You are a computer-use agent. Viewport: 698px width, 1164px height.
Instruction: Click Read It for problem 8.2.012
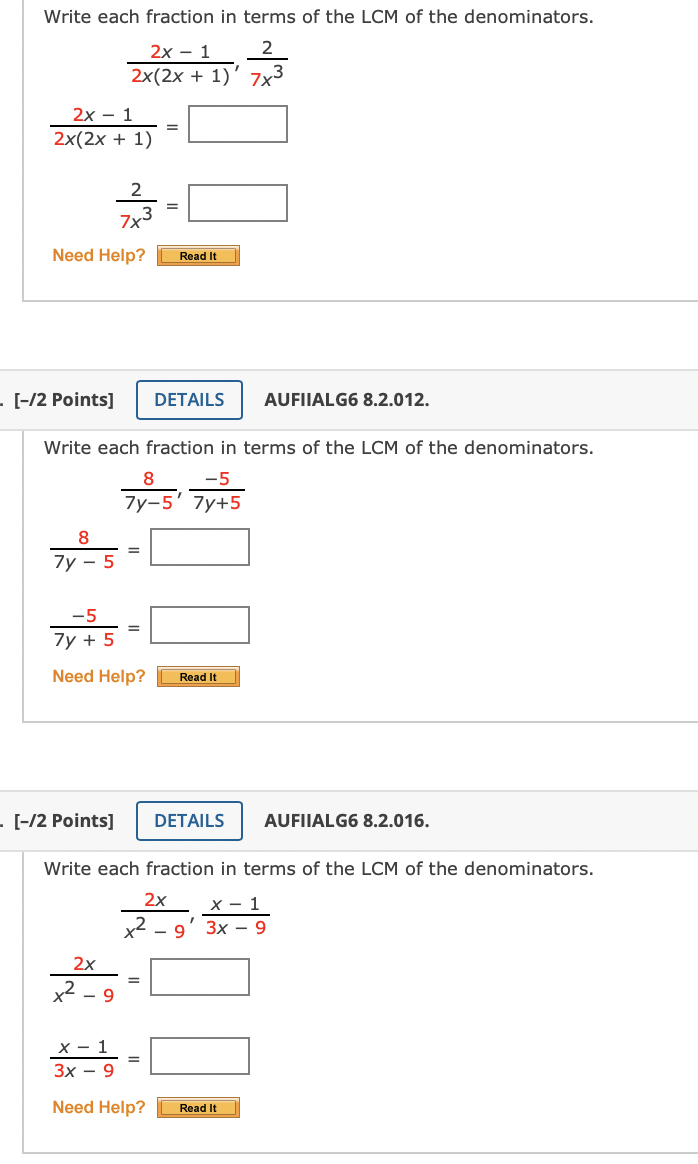(198, 676)
